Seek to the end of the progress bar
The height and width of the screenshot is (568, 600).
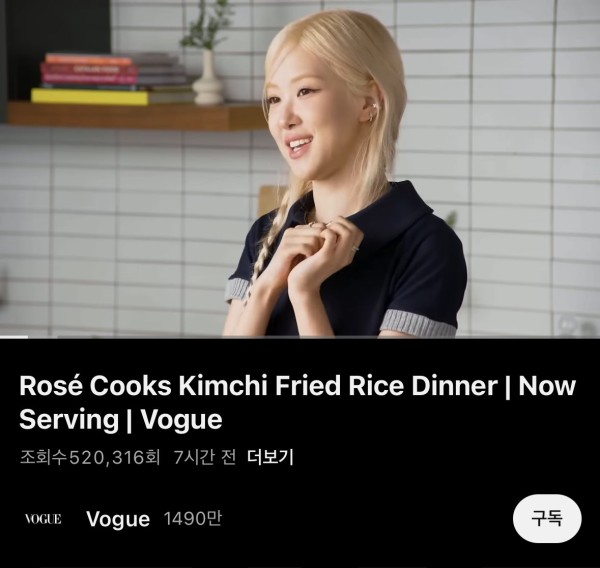click(x=598, y=337)
